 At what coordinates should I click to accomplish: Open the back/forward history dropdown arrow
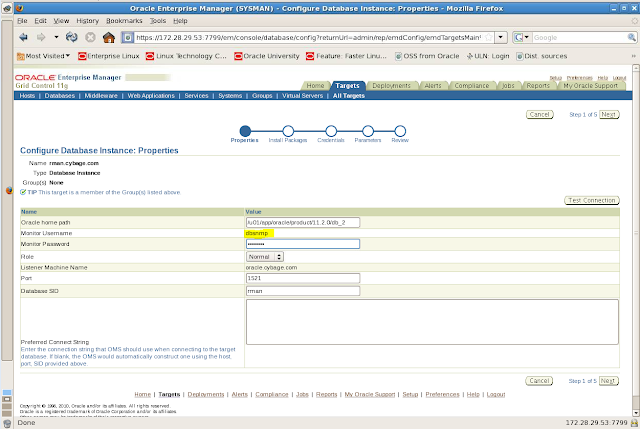pos(56,38)
